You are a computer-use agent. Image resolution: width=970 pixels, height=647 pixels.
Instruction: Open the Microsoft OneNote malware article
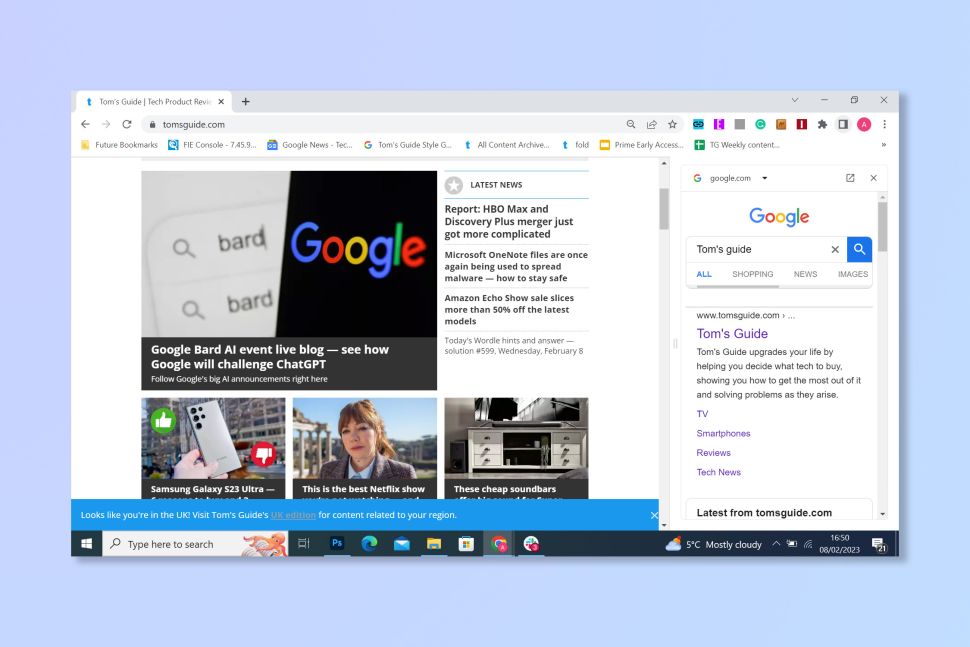pyautogui.click(x=516, y=266)
